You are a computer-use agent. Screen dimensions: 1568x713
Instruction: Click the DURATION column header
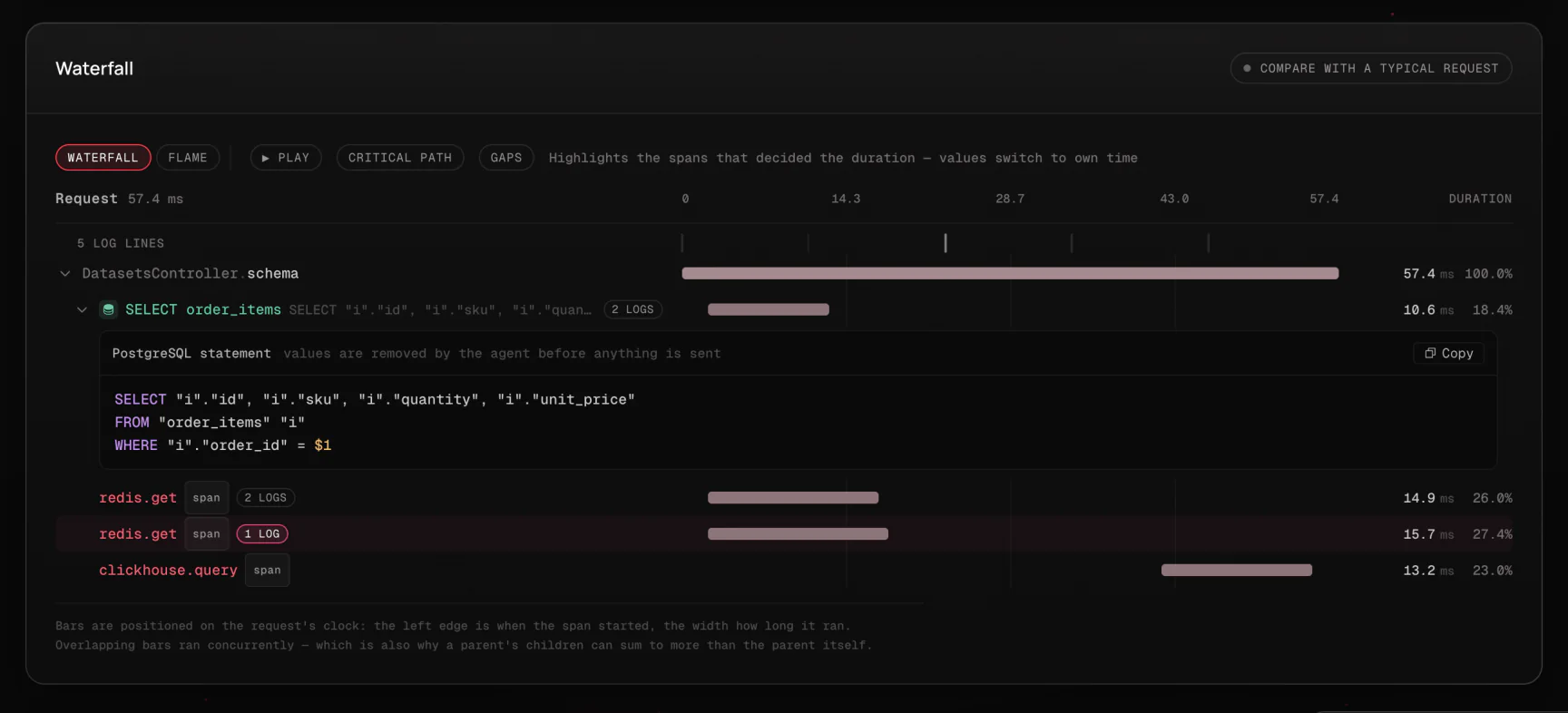[1480, 198]
